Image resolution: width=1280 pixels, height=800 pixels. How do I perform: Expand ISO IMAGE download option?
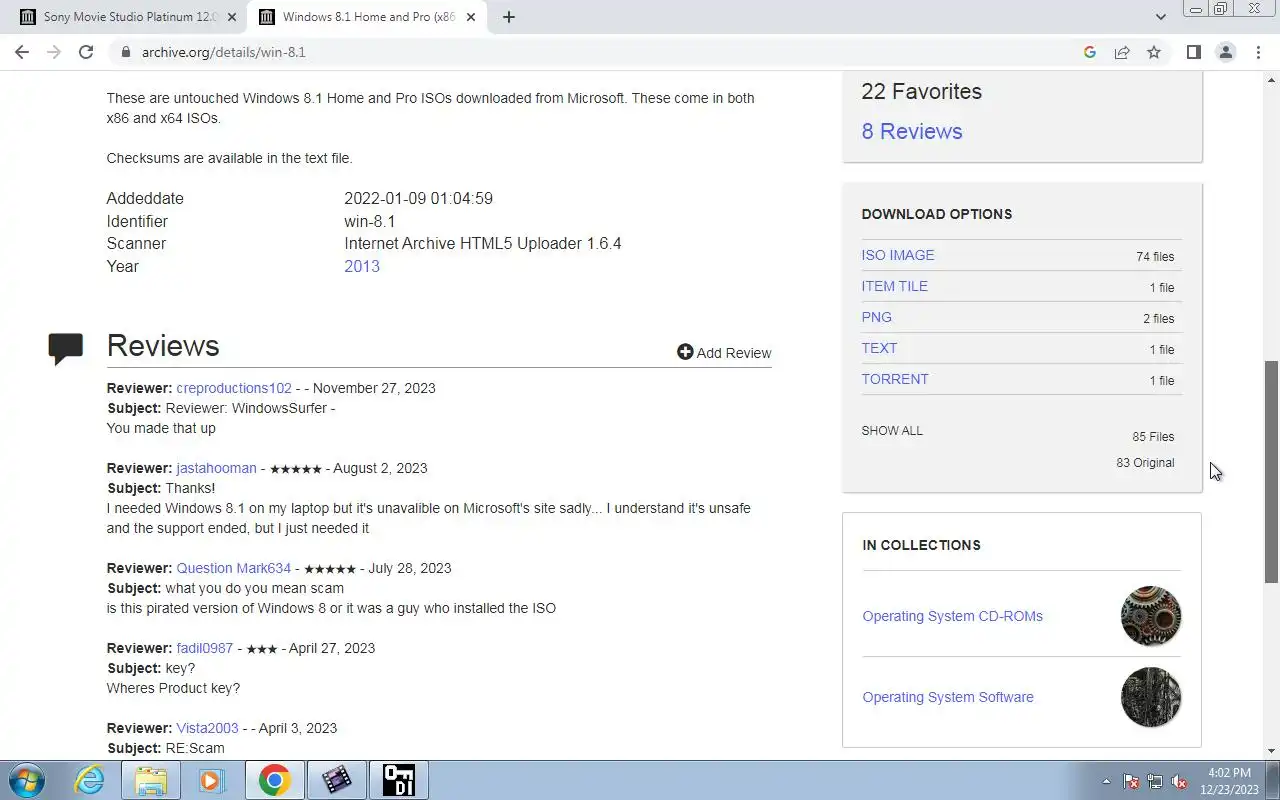(898, 255)
